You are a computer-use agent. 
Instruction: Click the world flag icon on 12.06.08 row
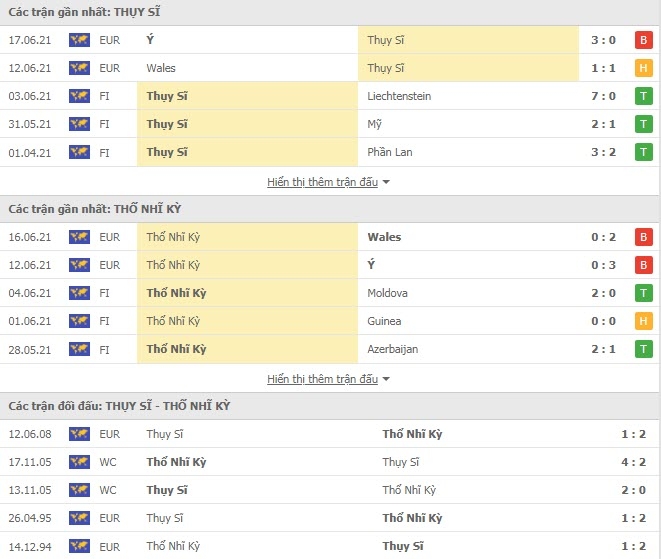[79, 434]
